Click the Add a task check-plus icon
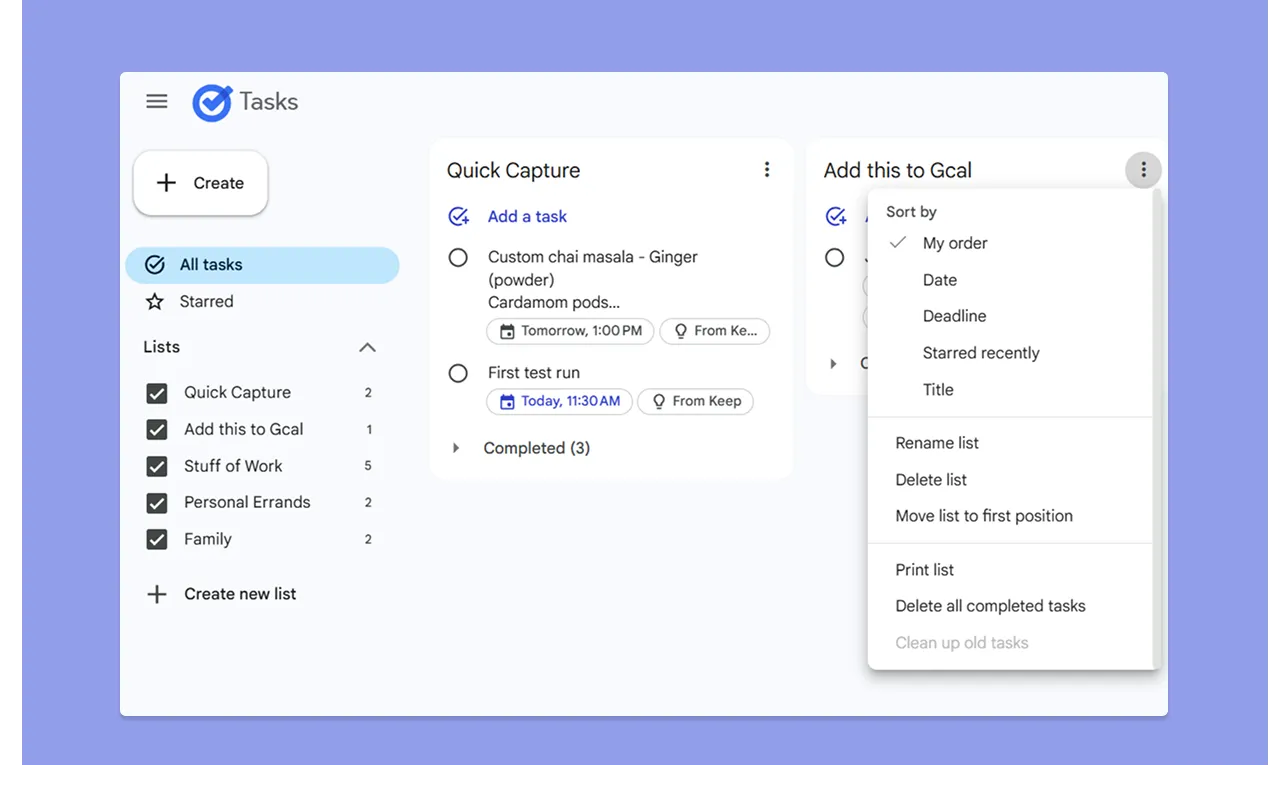 click(458, 215)
